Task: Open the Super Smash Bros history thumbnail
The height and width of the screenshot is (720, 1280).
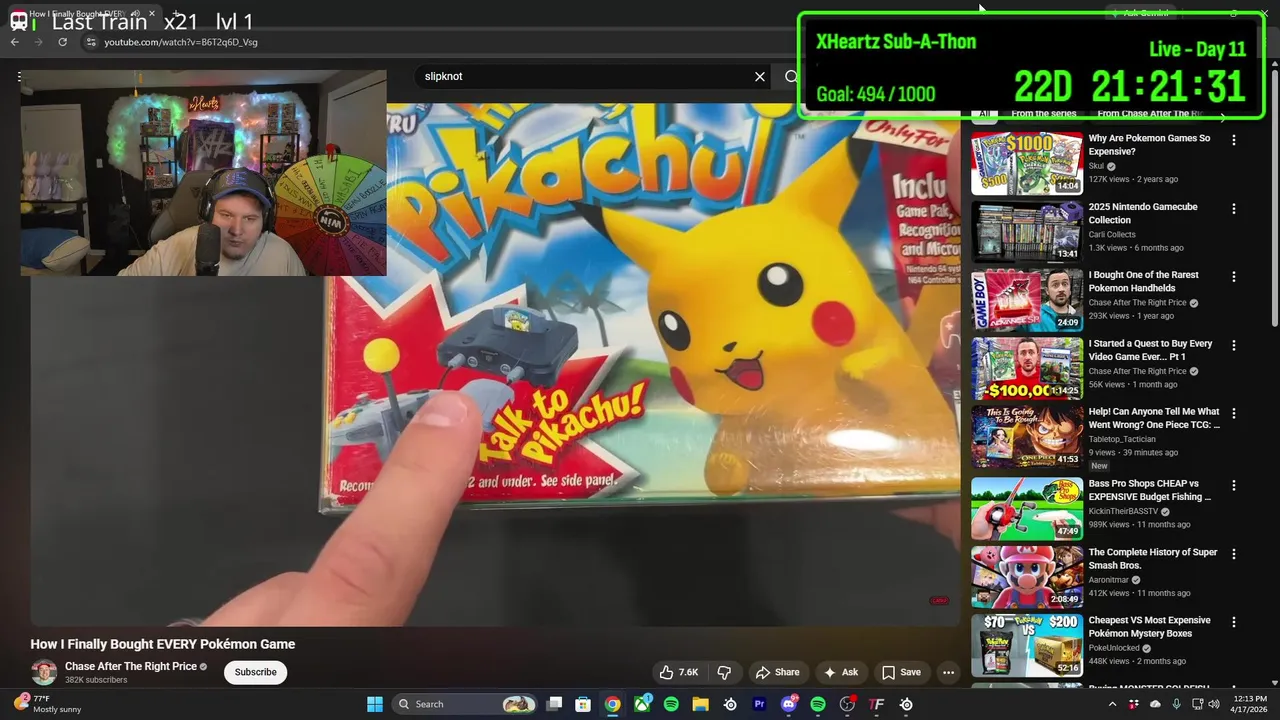Action: [x=1027, y=577]
